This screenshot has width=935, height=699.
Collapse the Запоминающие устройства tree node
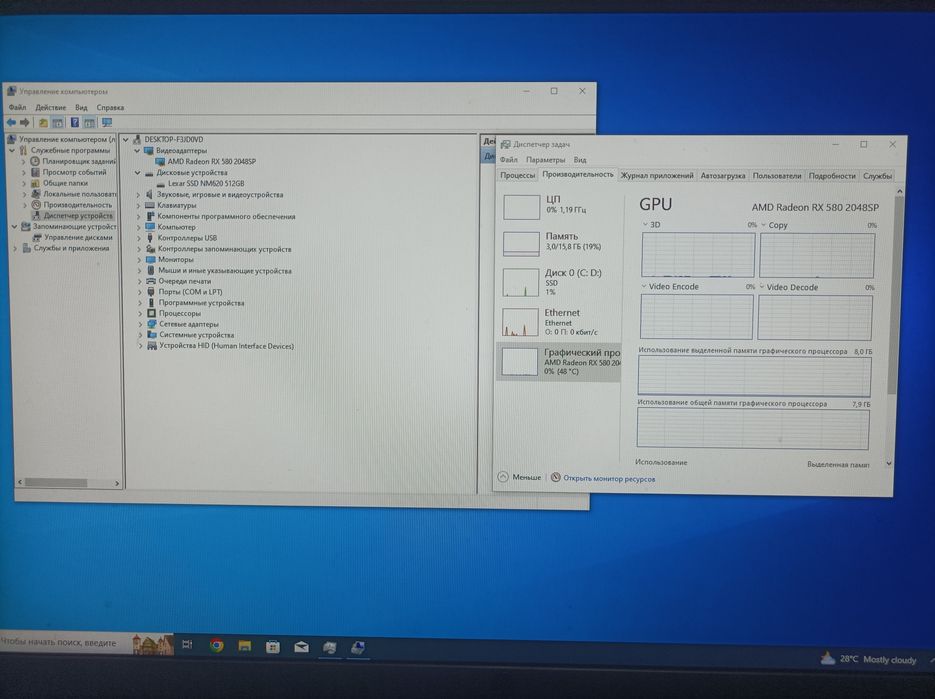point(14,227)
